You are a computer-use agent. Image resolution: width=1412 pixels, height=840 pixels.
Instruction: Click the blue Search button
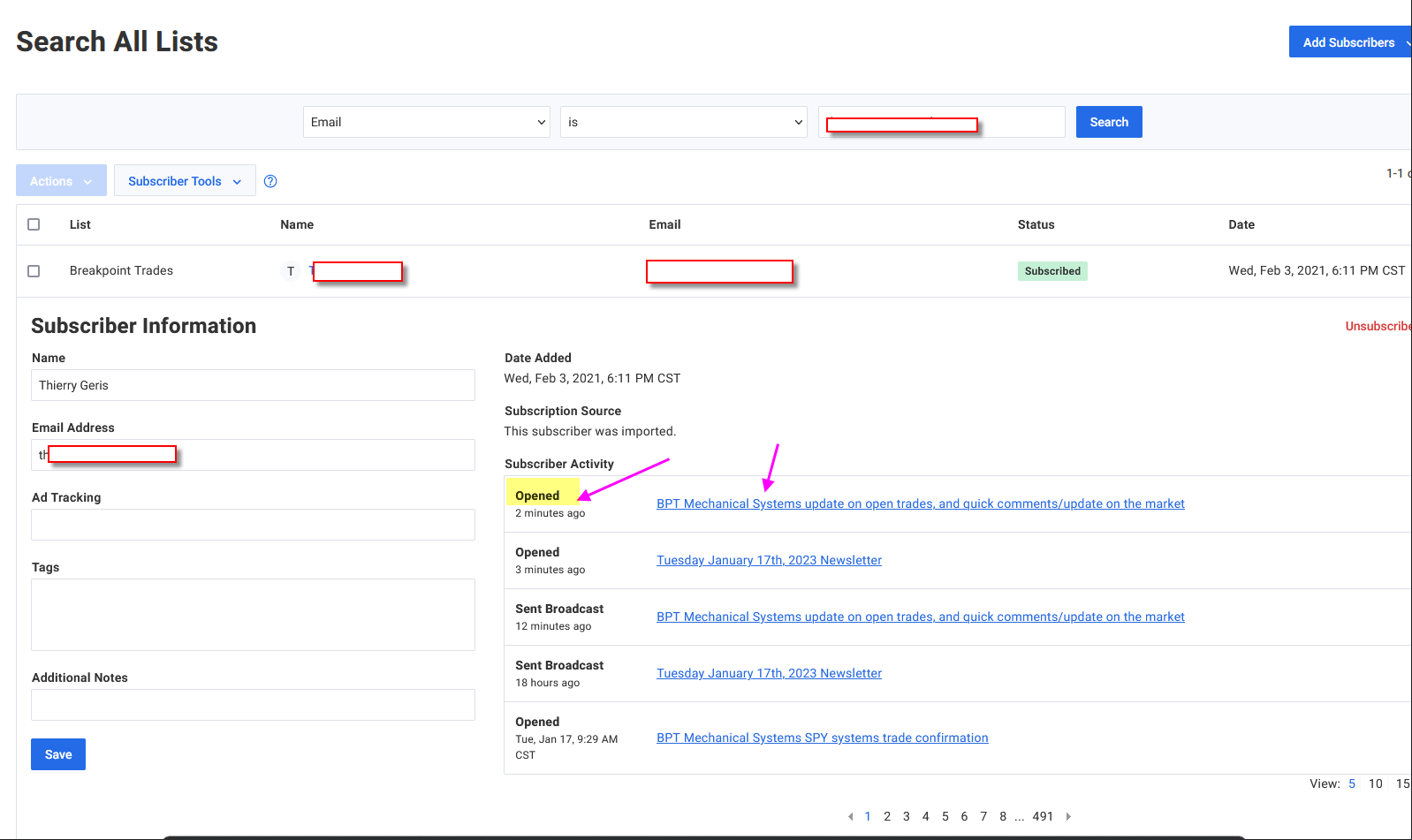[1108, 122]
